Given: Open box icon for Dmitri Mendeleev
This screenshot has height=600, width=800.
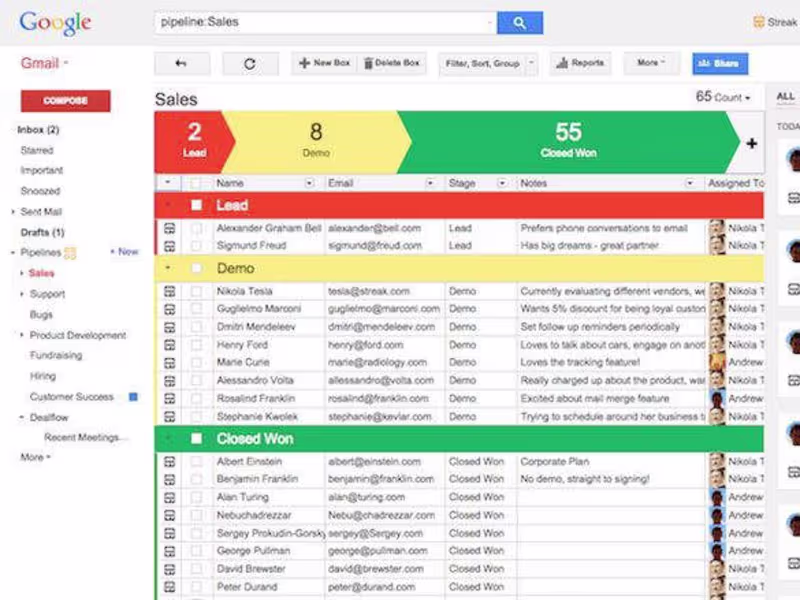Looking at the screenshot, I should click(x=169, y=327).
